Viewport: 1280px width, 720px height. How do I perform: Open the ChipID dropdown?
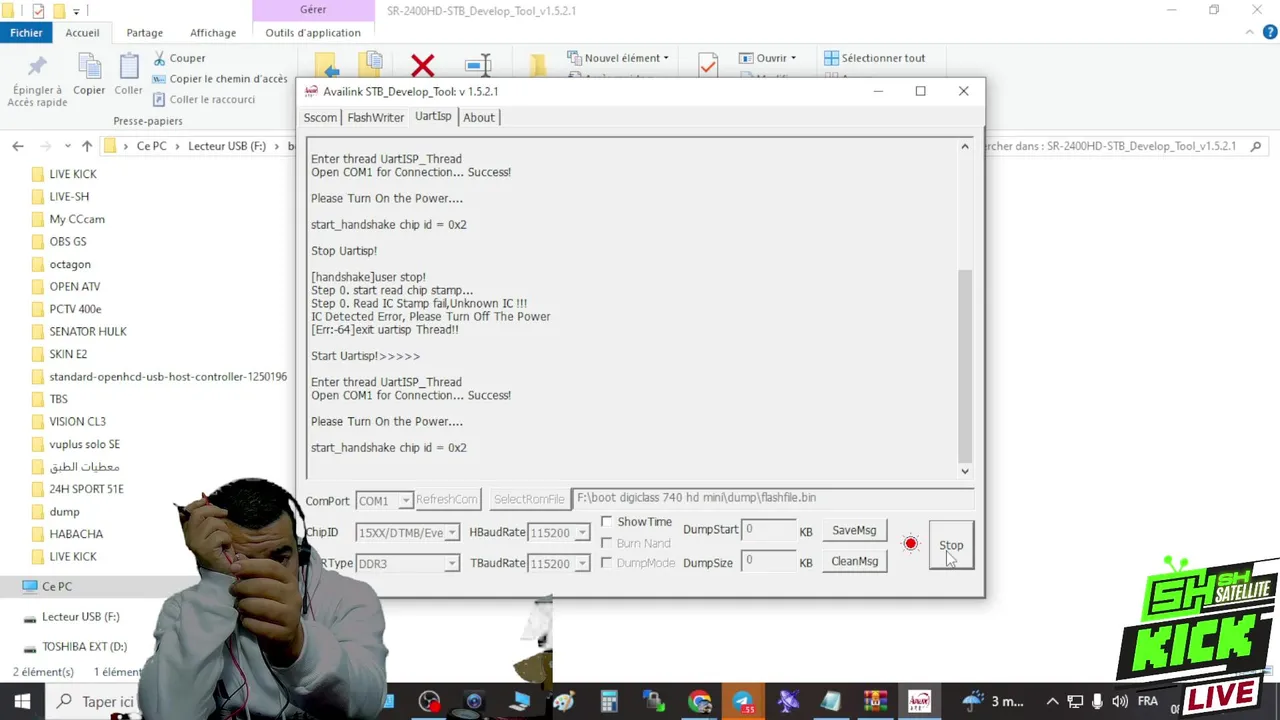click(x=452, y=533)
